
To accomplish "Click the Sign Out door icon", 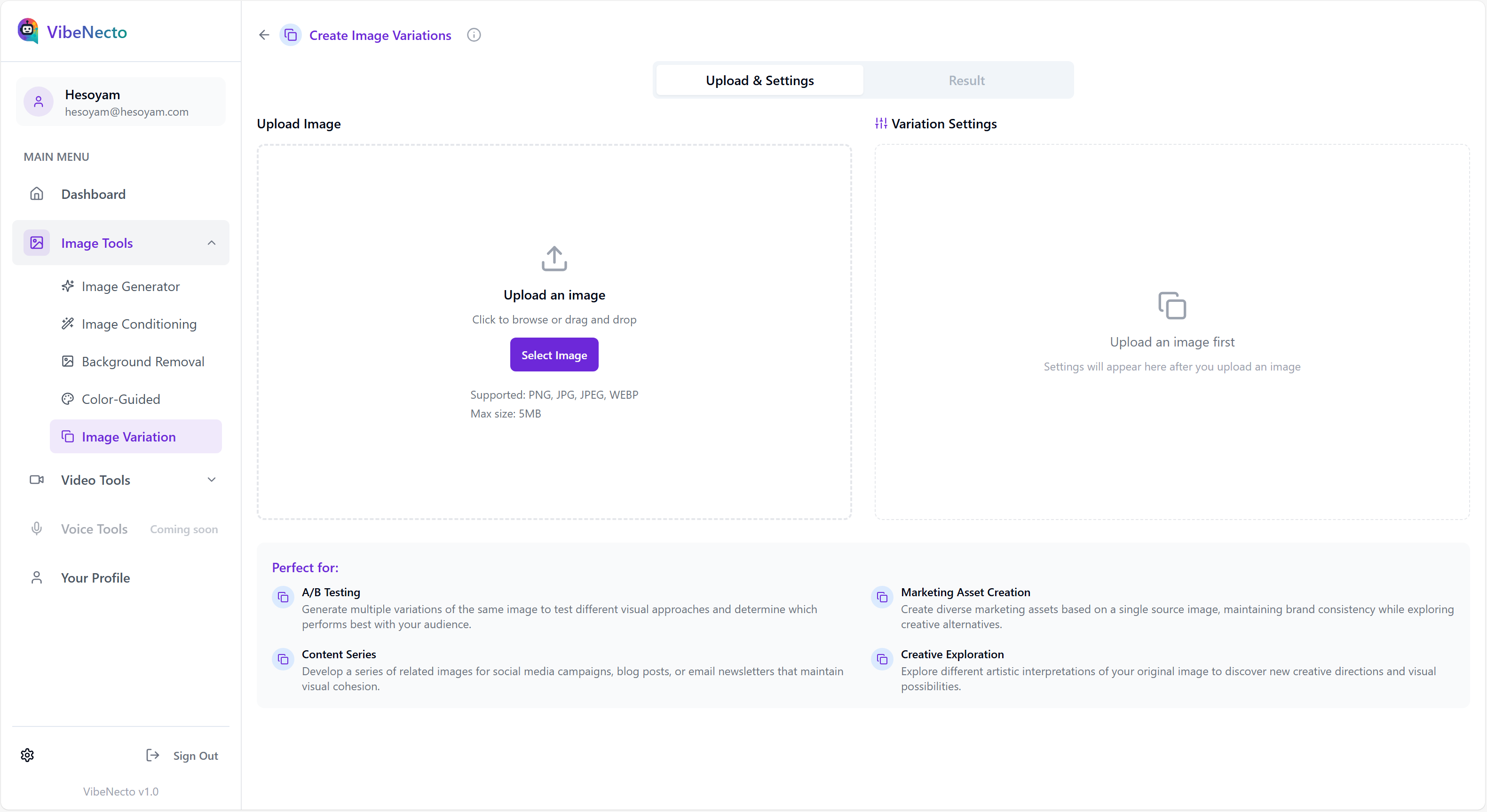I will click(152, 755).
